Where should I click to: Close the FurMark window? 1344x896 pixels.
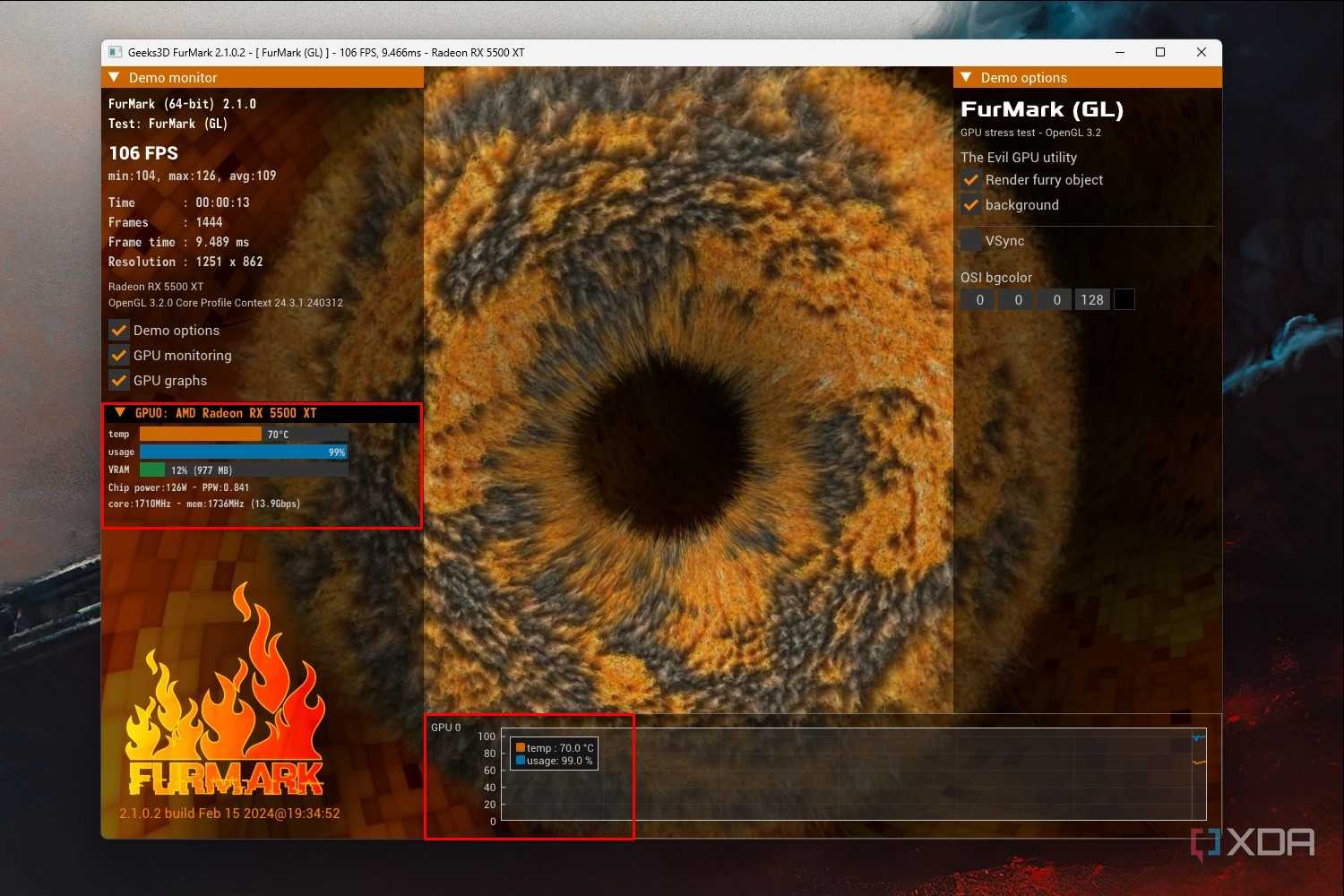coord(1202,52)
